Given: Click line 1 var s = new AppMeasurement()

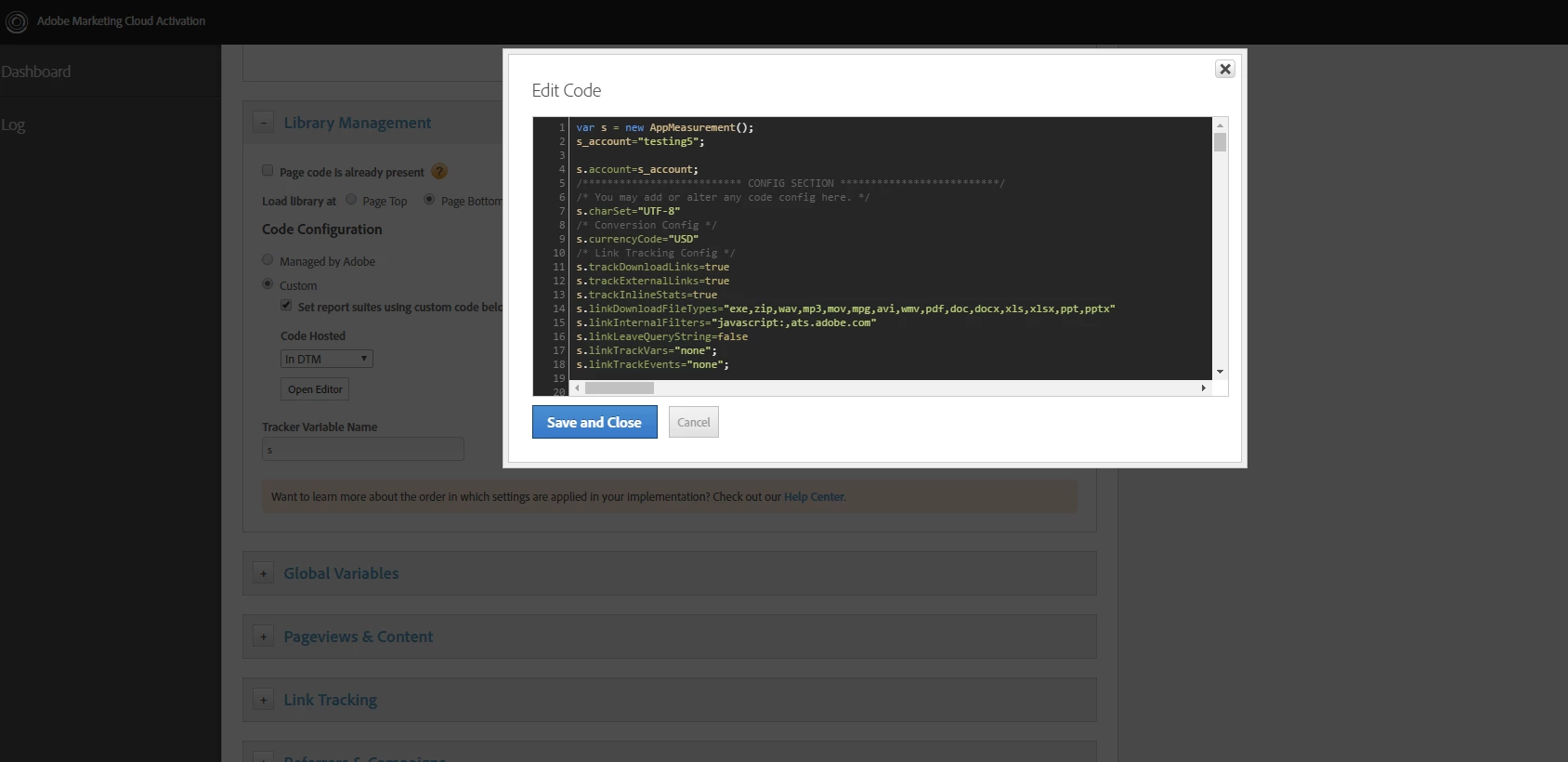Looking at the screenshot, I should tap(665, 127).
